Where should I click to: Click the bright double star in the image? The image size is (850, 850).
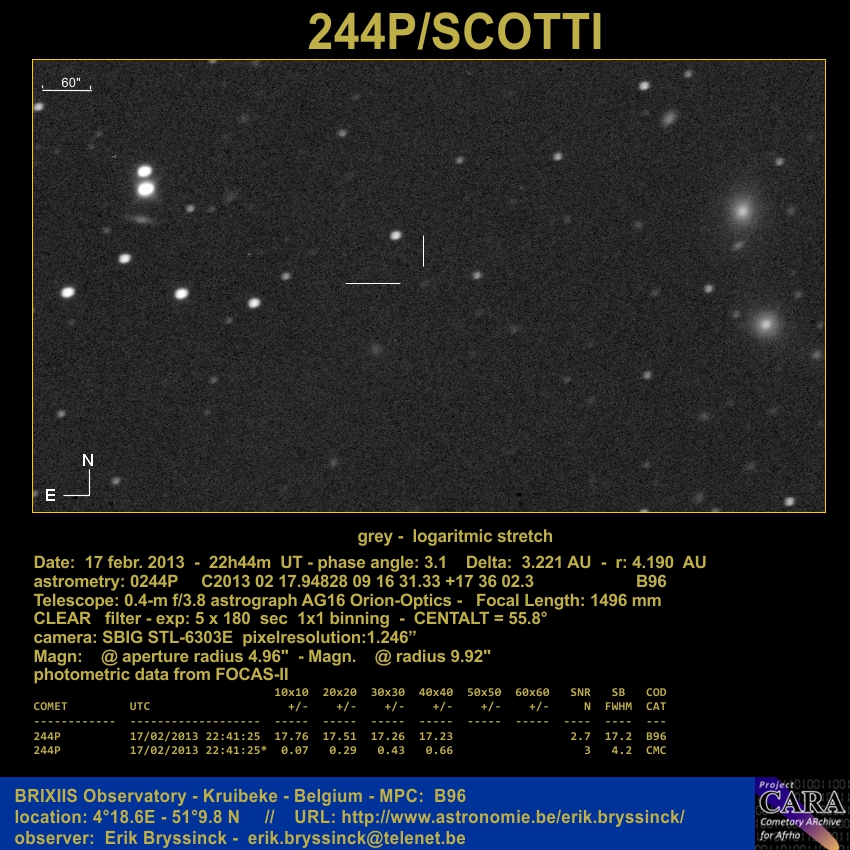click(x=145, y=181)
